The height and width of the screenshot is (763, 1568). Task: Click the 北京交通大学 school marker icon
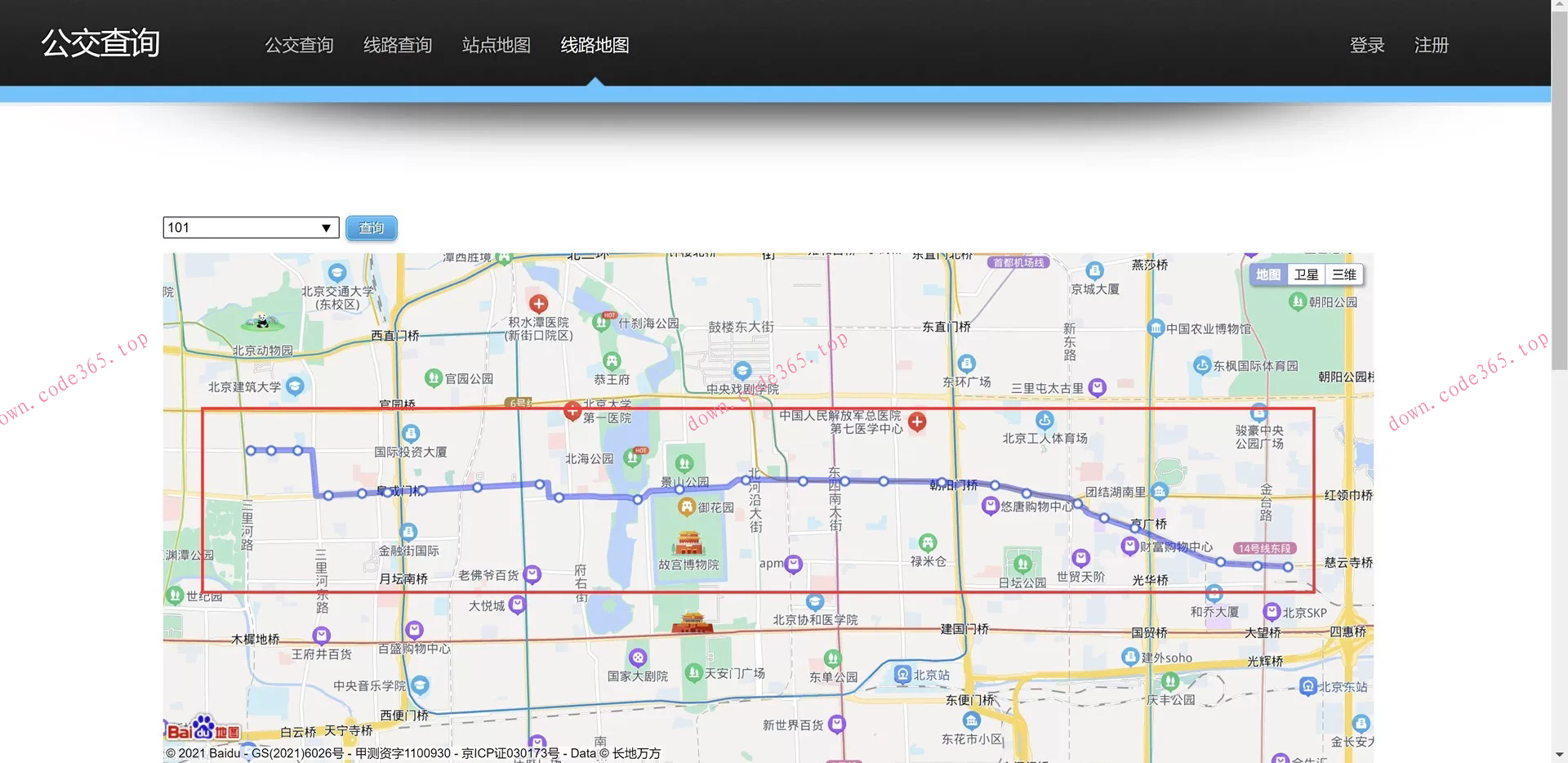point(336,272)
